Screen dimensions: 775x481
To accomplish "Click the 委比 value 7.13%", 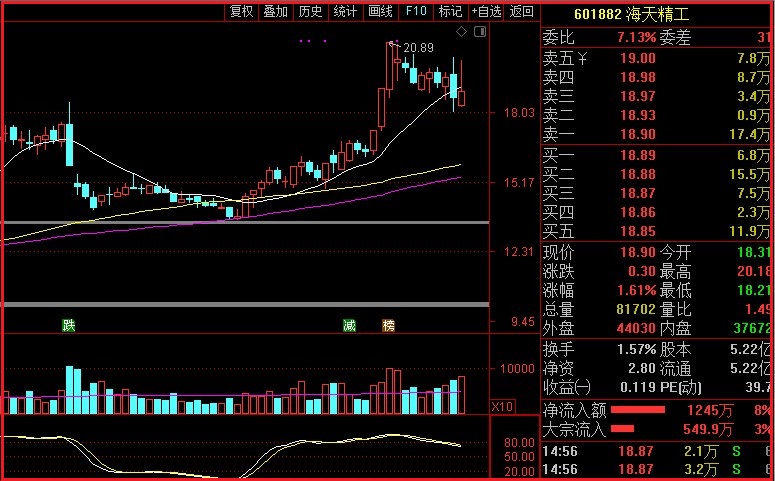I will pos(636,38).
